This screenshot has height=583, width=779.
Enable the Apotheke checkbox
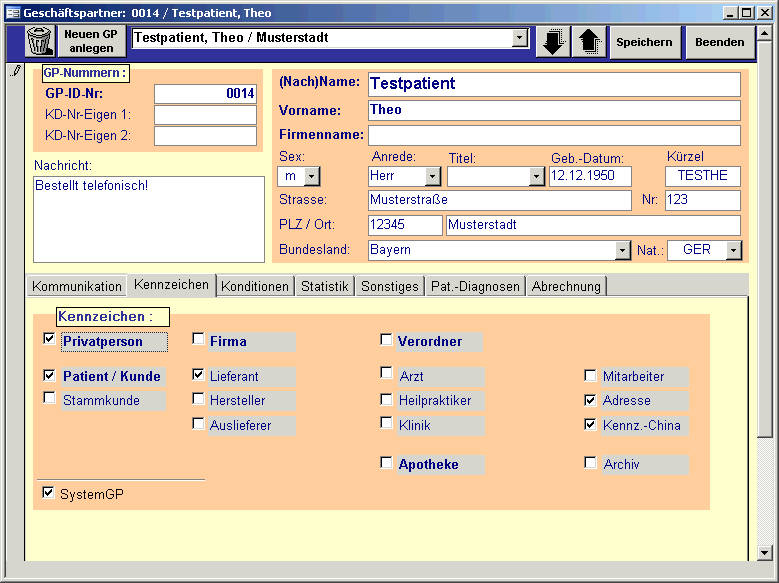point(386,462)
